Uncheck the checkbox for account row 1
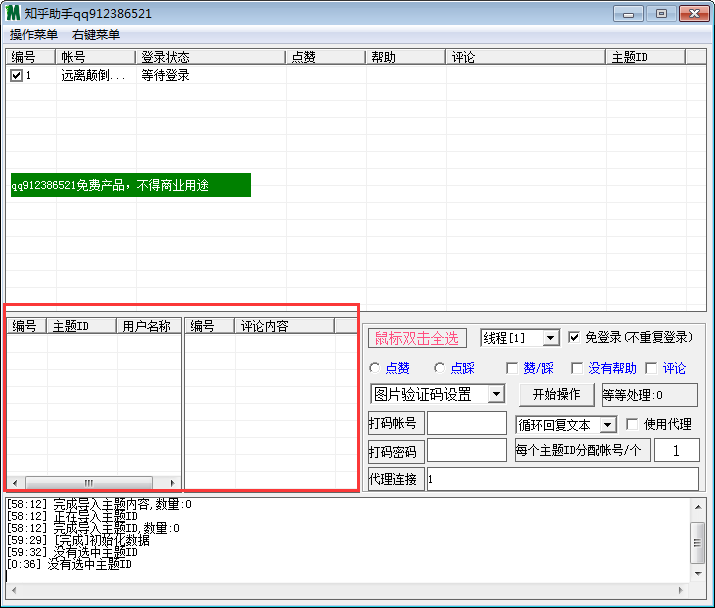715x608 pixels. coord(16,75)
